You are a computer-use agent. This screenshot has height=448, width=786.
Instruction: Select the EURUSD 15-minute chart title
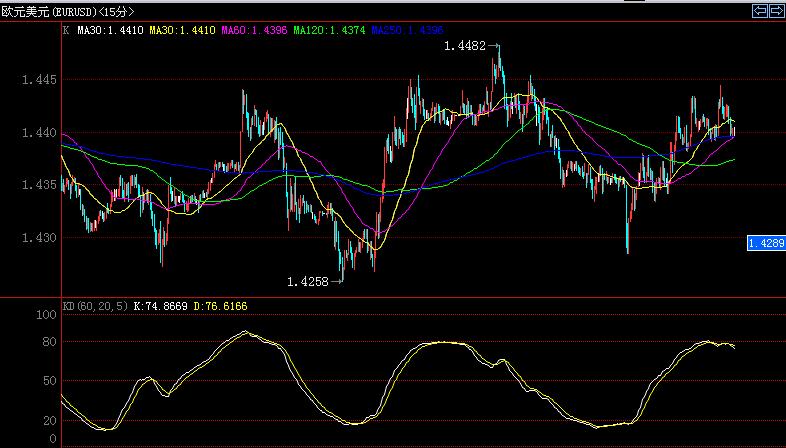click(68, 12)
